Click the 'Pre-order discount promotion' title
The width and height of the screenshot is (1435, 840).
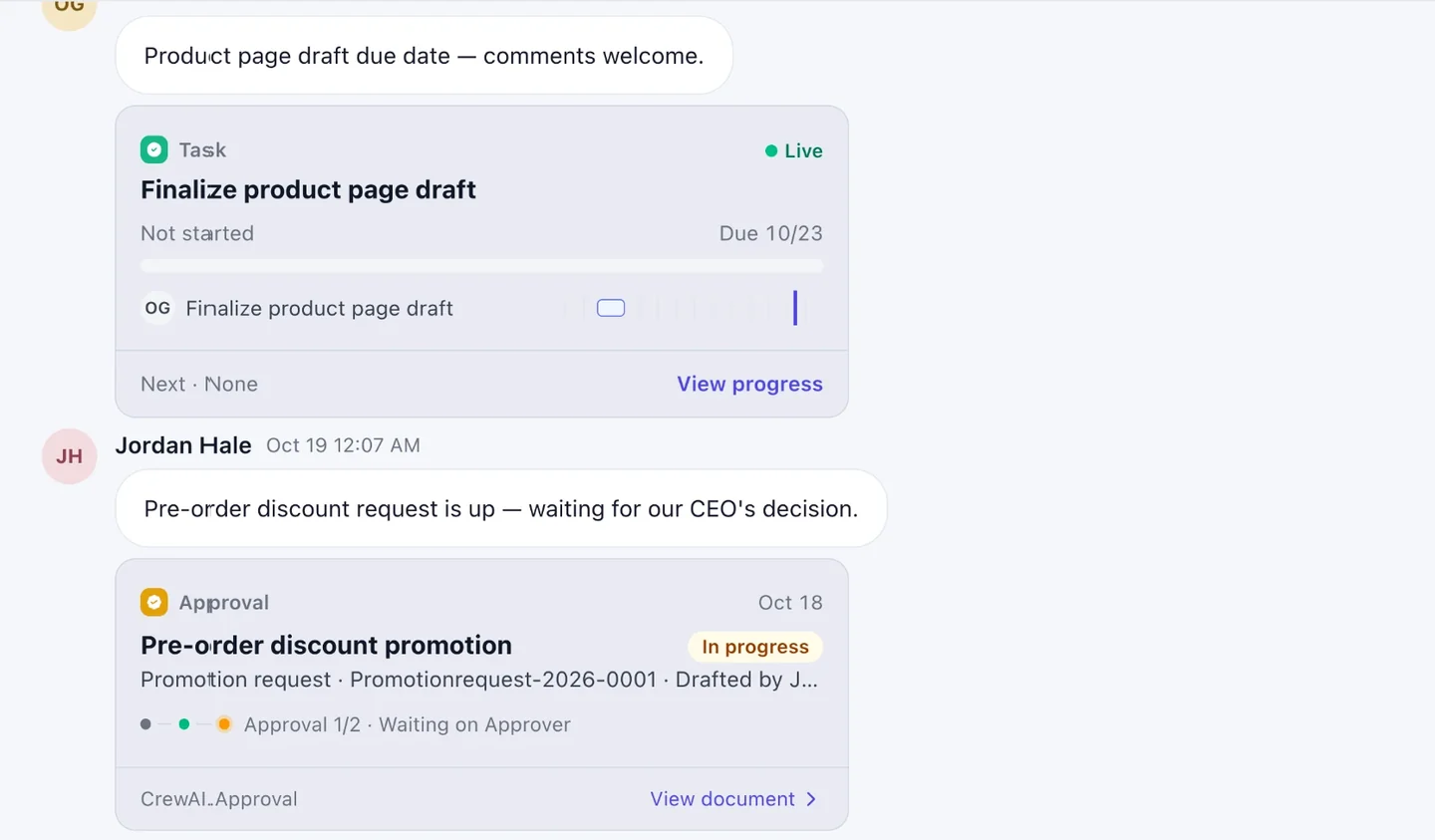(327, 646)
